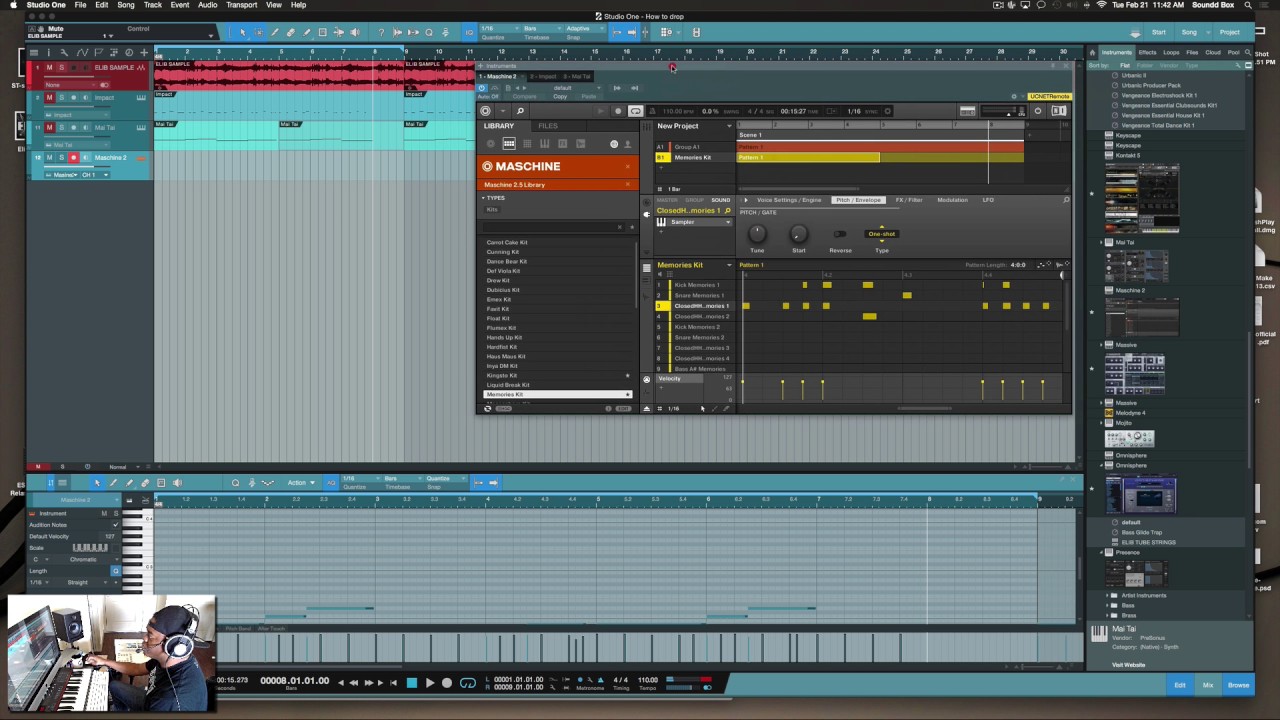
Task: Open the Memories Kit group dropdown arrow
Action: (729, 265)
